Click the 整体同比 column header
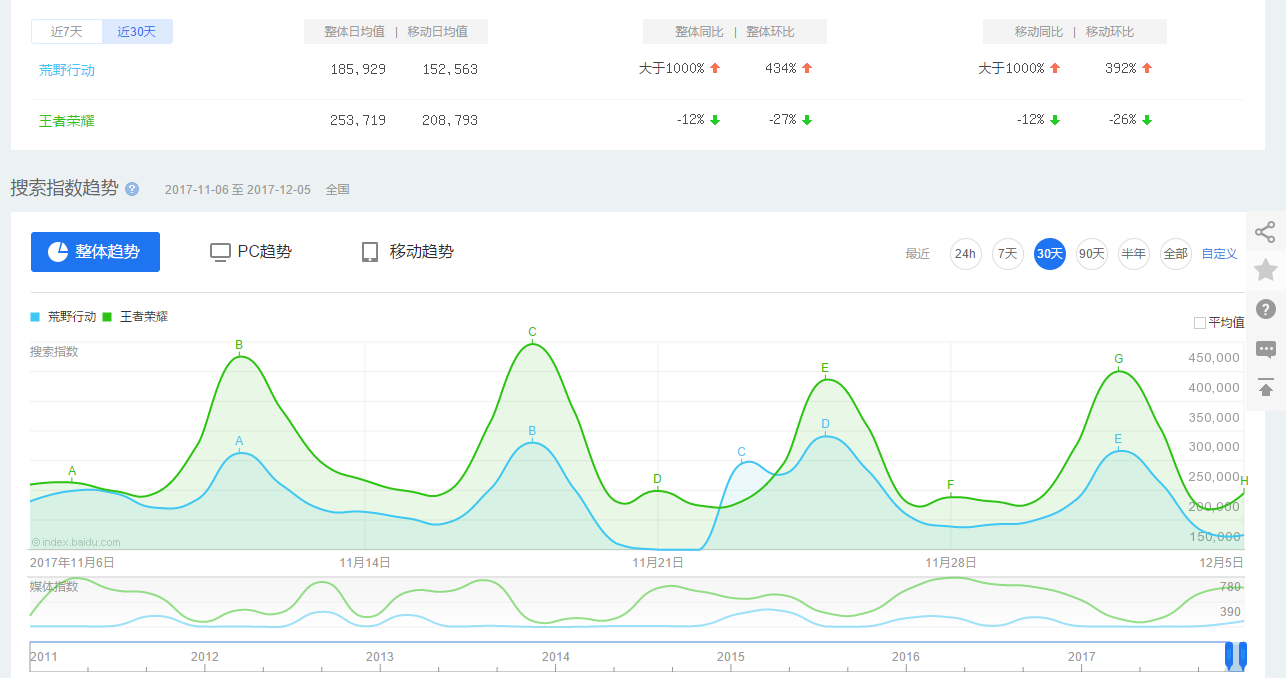1286x678 pixels. [x=699, y=32]
